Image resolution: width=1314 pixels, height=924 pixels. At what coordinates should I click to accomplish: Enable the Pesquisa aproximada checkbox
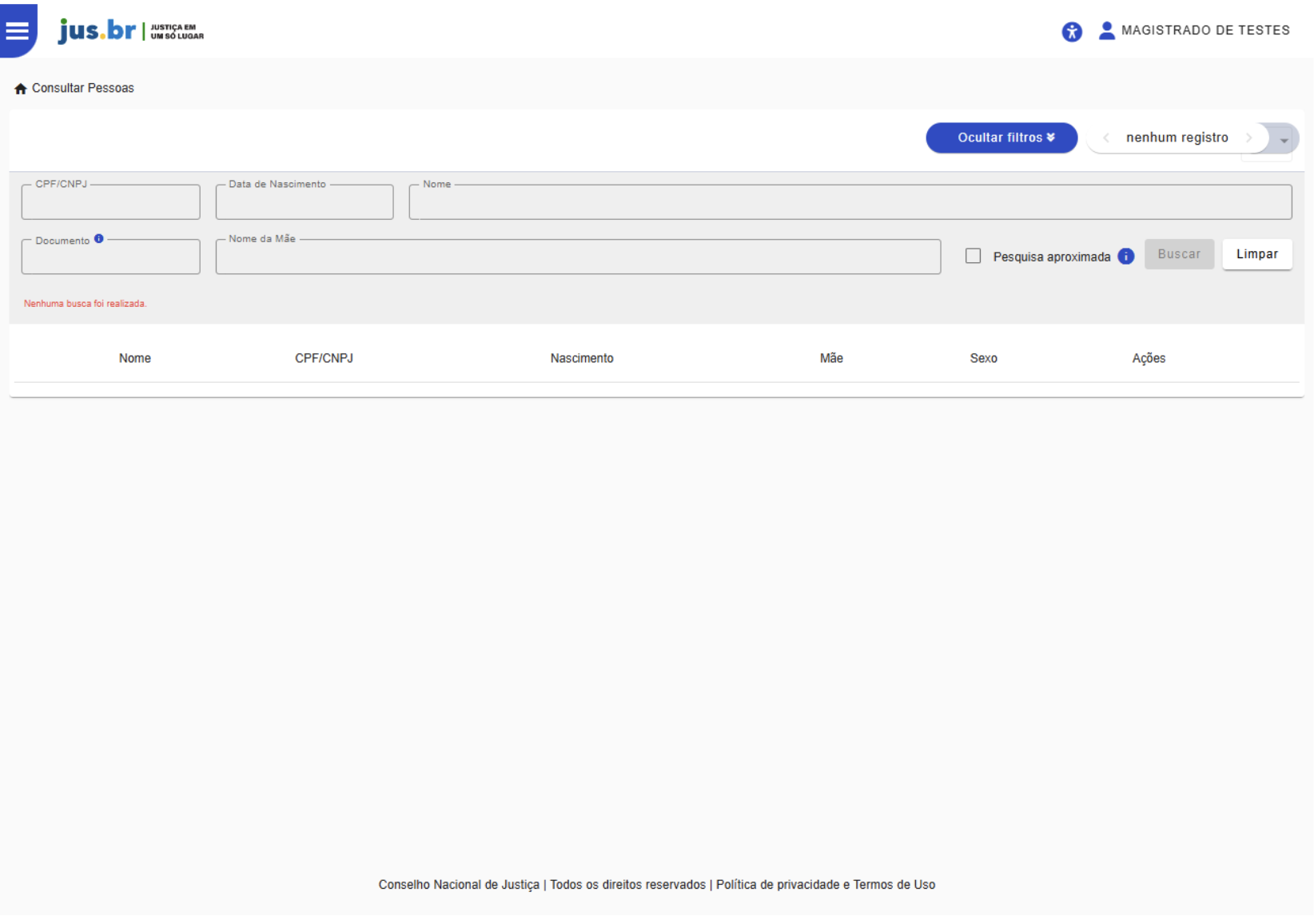[x=973, y=256]
